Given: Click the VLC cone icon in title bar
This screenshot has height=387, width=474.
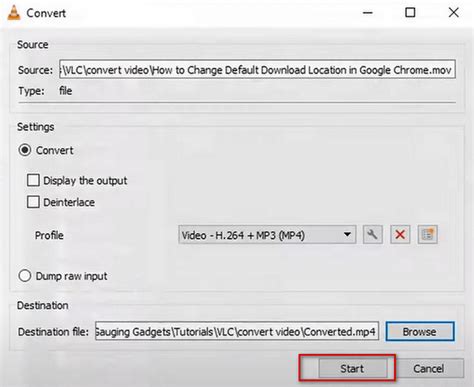Looking at the screenshot, I should coord(14,13).
